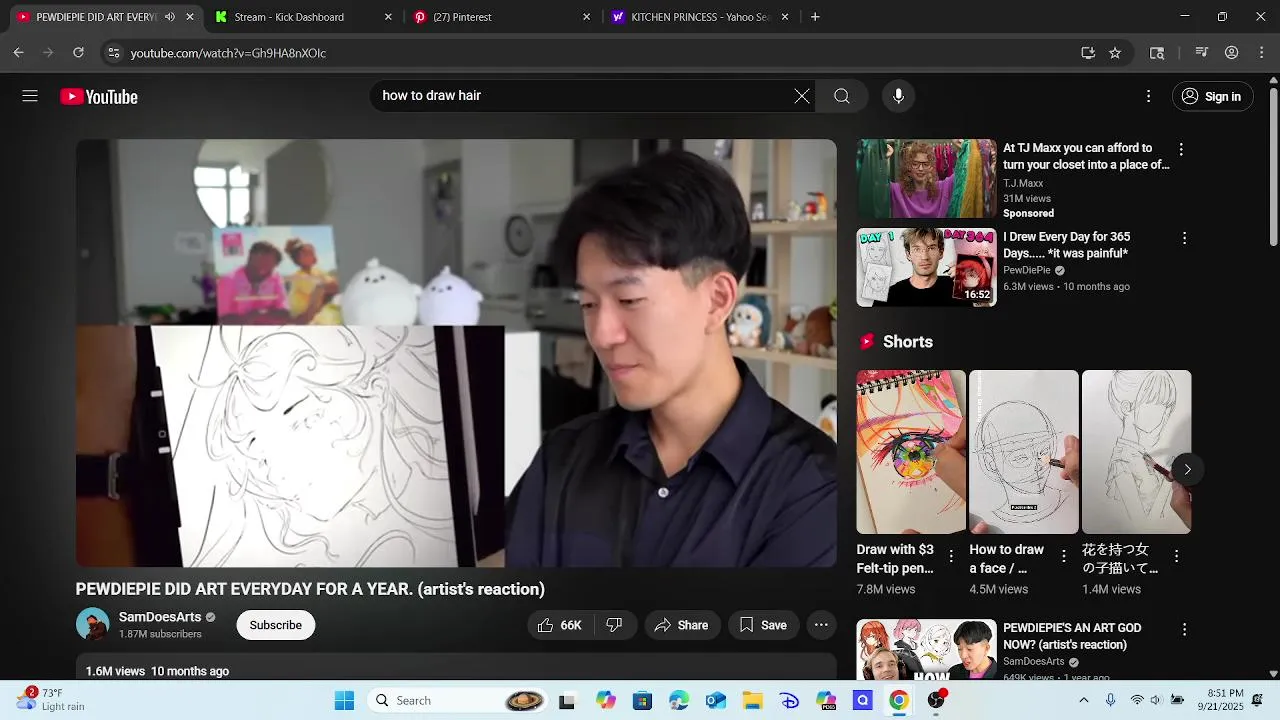Image resolution: width=1280 pixels, height=720 pixels.
Task: Open the How to draw a face short
Action: coord(1024,452)
